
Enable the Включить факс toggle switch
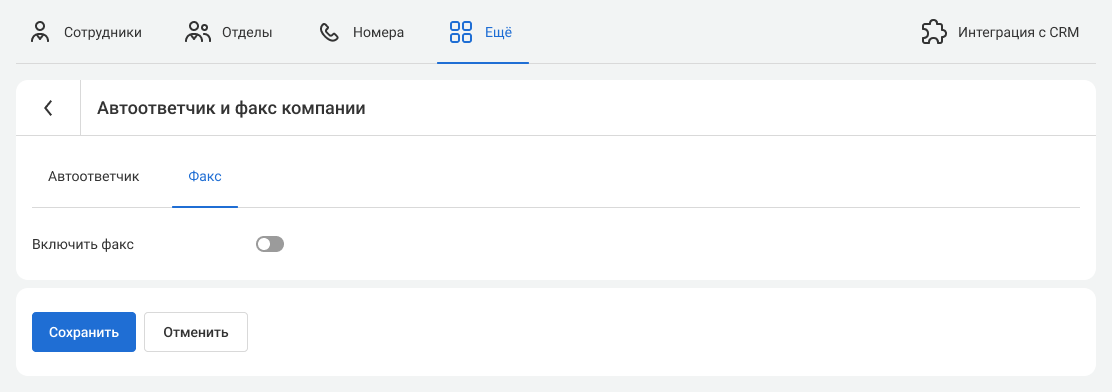pos(270,245)
